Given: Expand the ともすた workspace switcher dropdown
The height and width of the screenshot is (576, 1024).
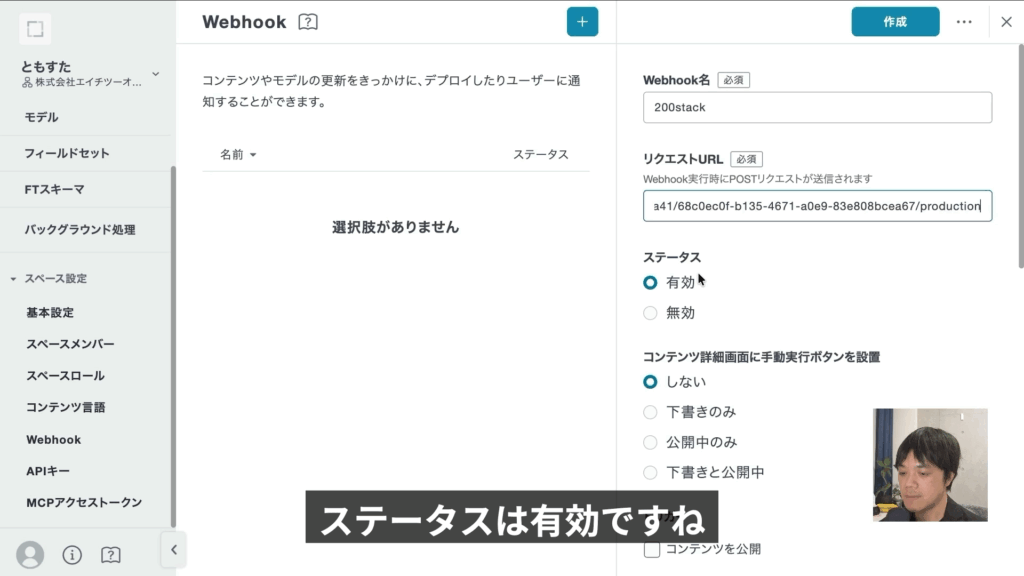Looking at the screenshot, I should pos(155,73).
